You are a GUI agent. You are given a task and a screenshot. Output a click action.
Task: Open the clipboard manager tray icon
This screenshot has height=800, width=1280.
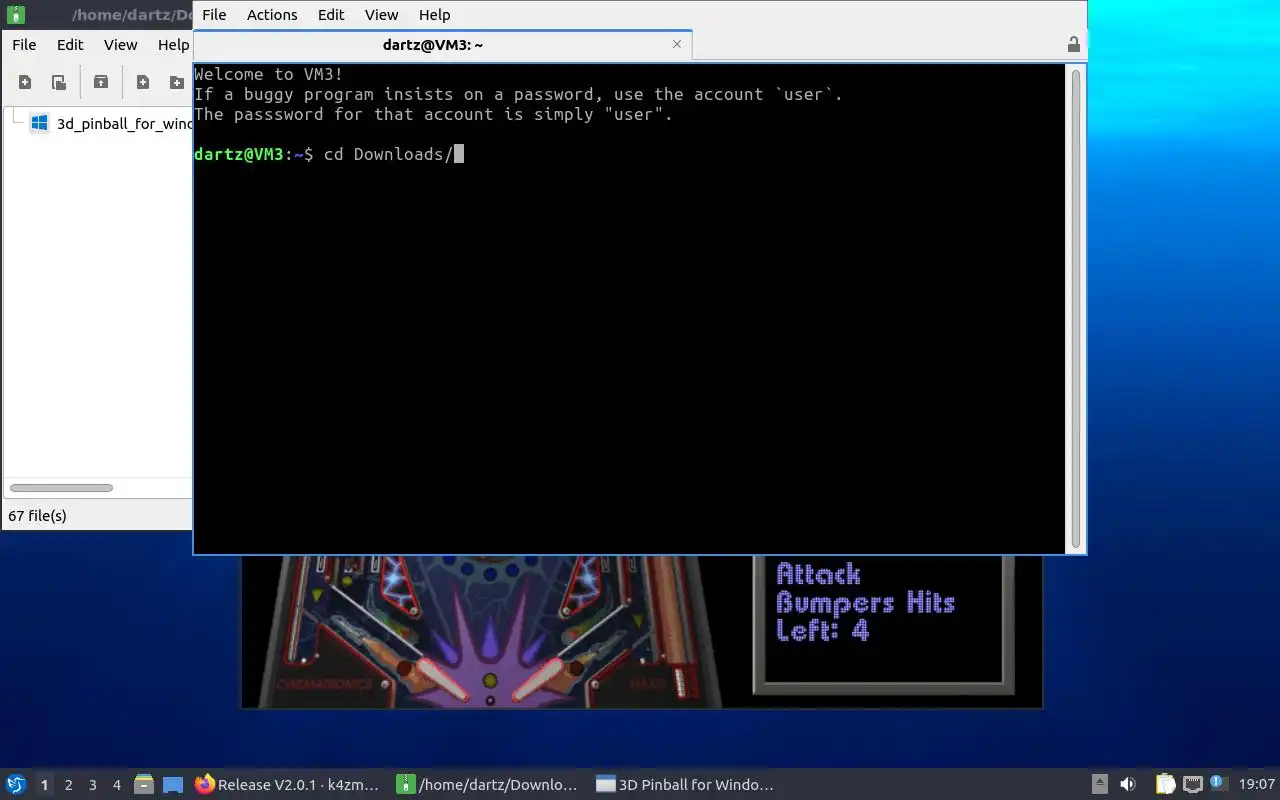[x=1166, y=785]
